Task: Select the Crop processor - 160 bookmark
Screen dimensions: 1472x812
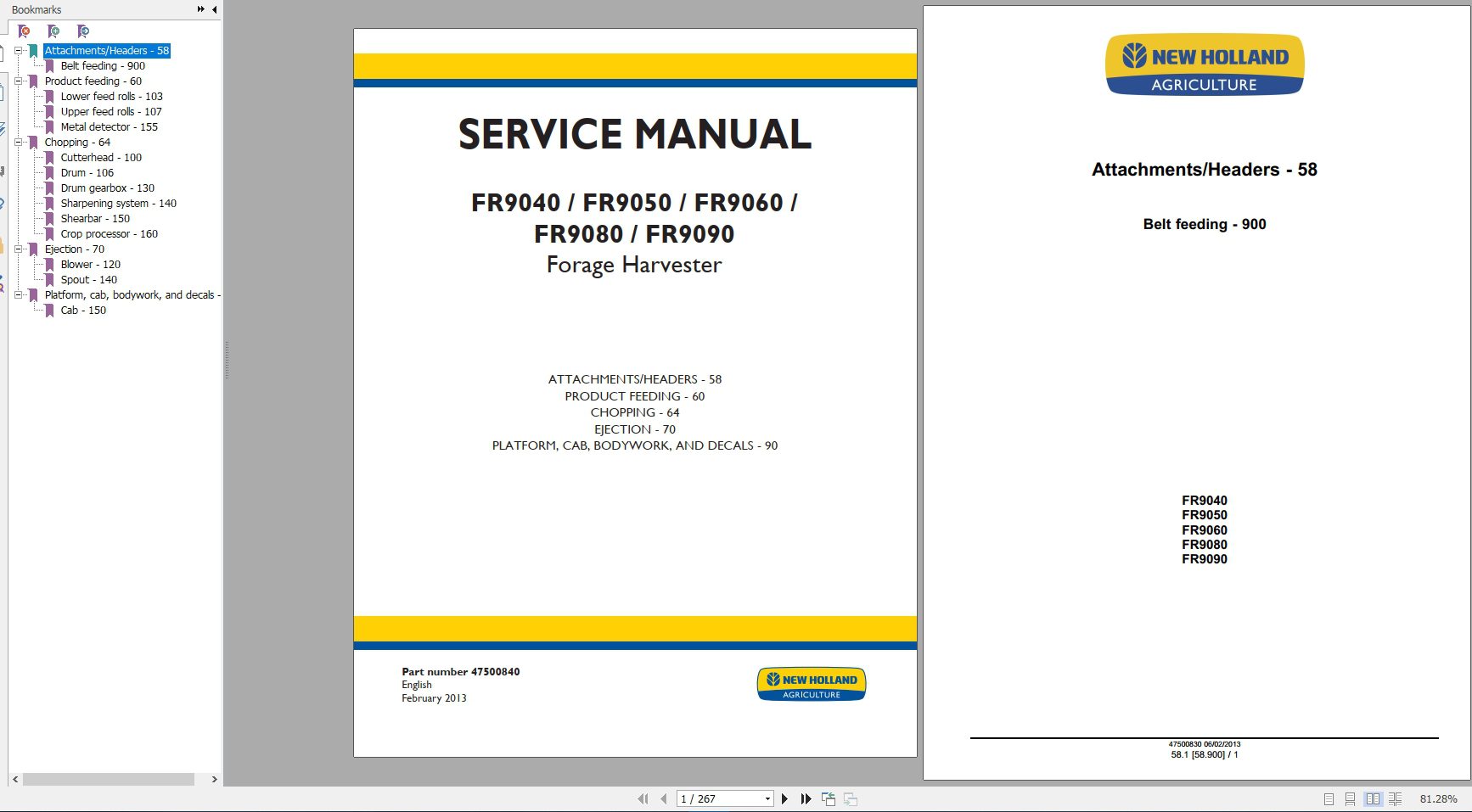Action: (x=110, y=234)
